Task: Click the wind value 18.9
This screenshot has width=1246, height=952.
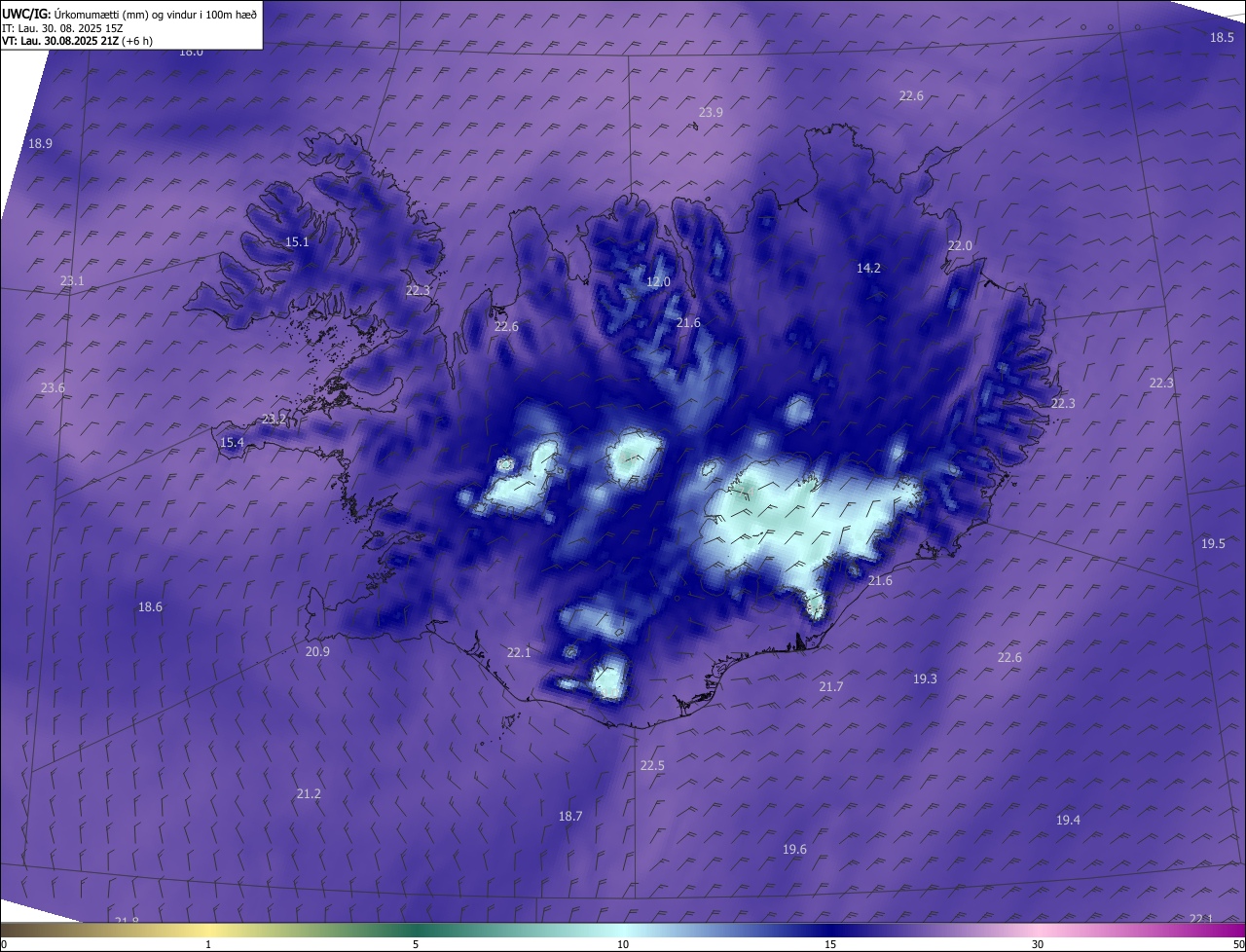Action: click(40, 143)
